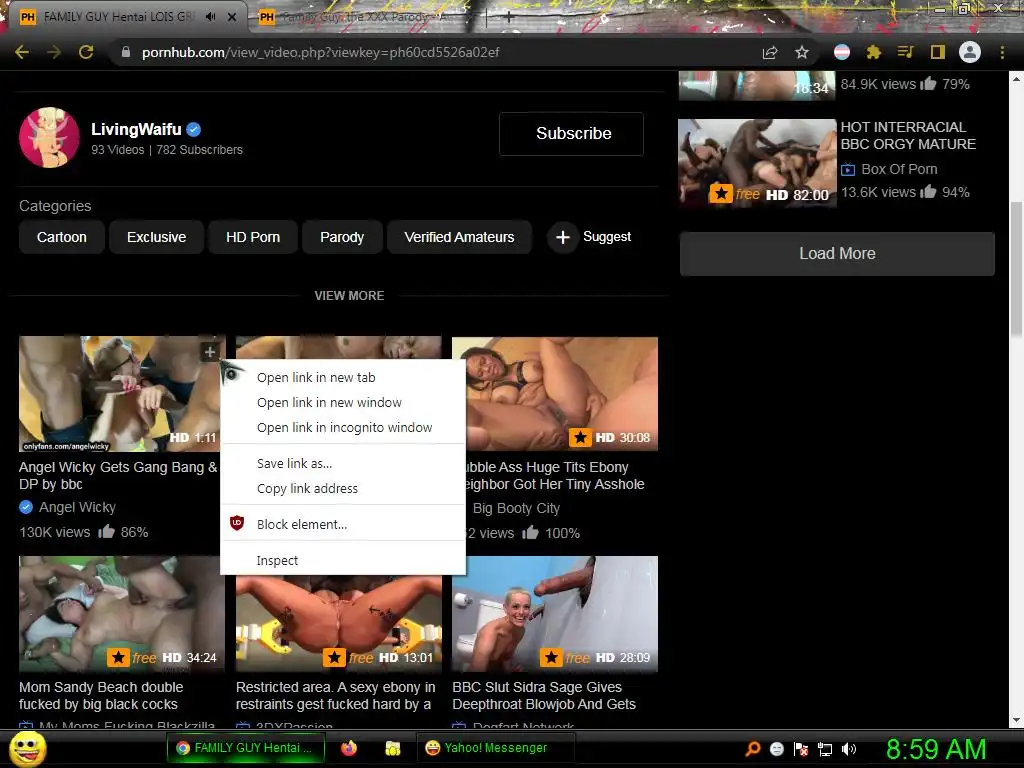This screenshot has height=768, width=1024.
Task: Open the media controls toolbar icon
Action: click(x=905, y=52)
